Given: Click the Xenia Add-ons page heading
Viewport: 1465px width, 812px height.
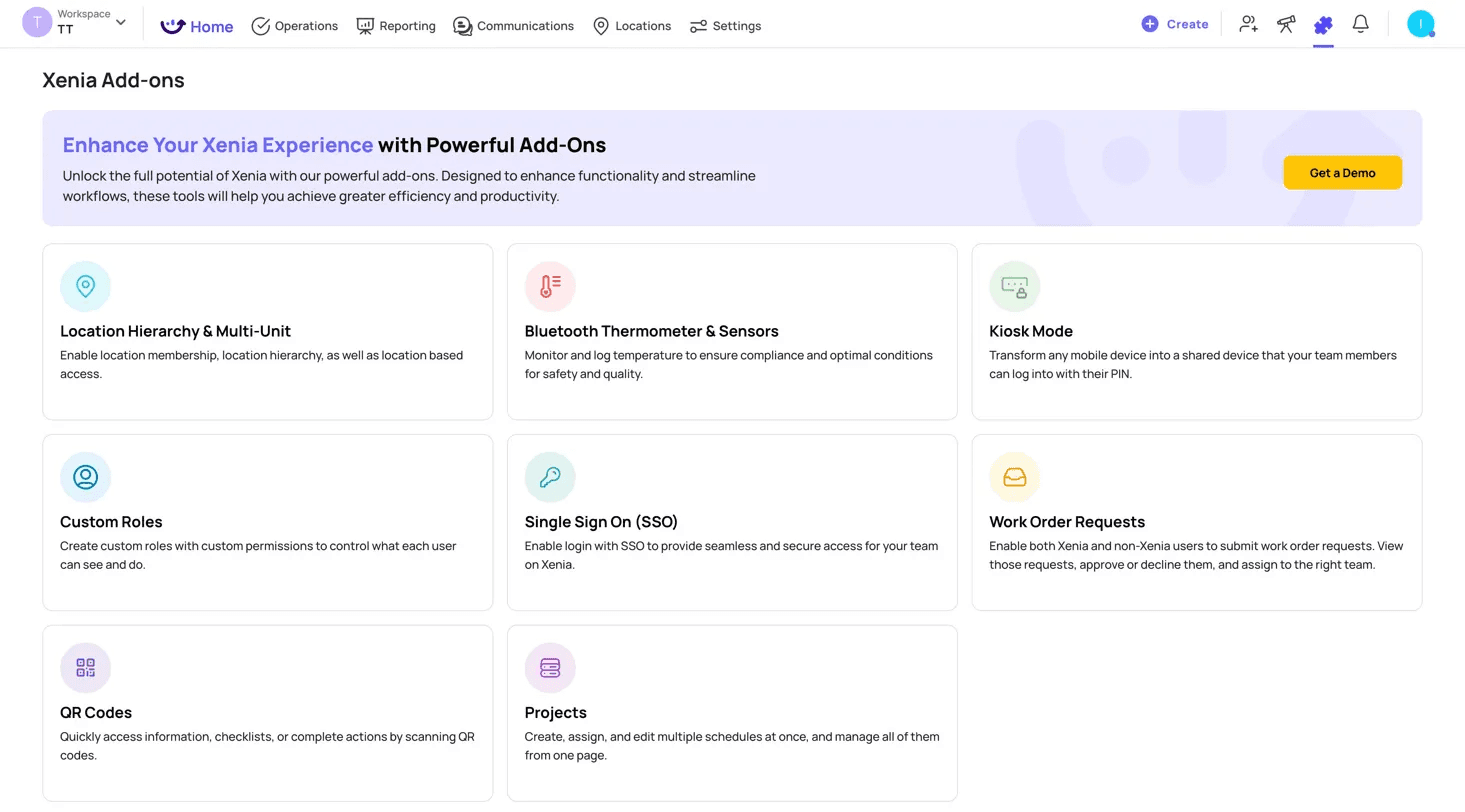Looking at the screenshot, I should click(x=113, y=80).
